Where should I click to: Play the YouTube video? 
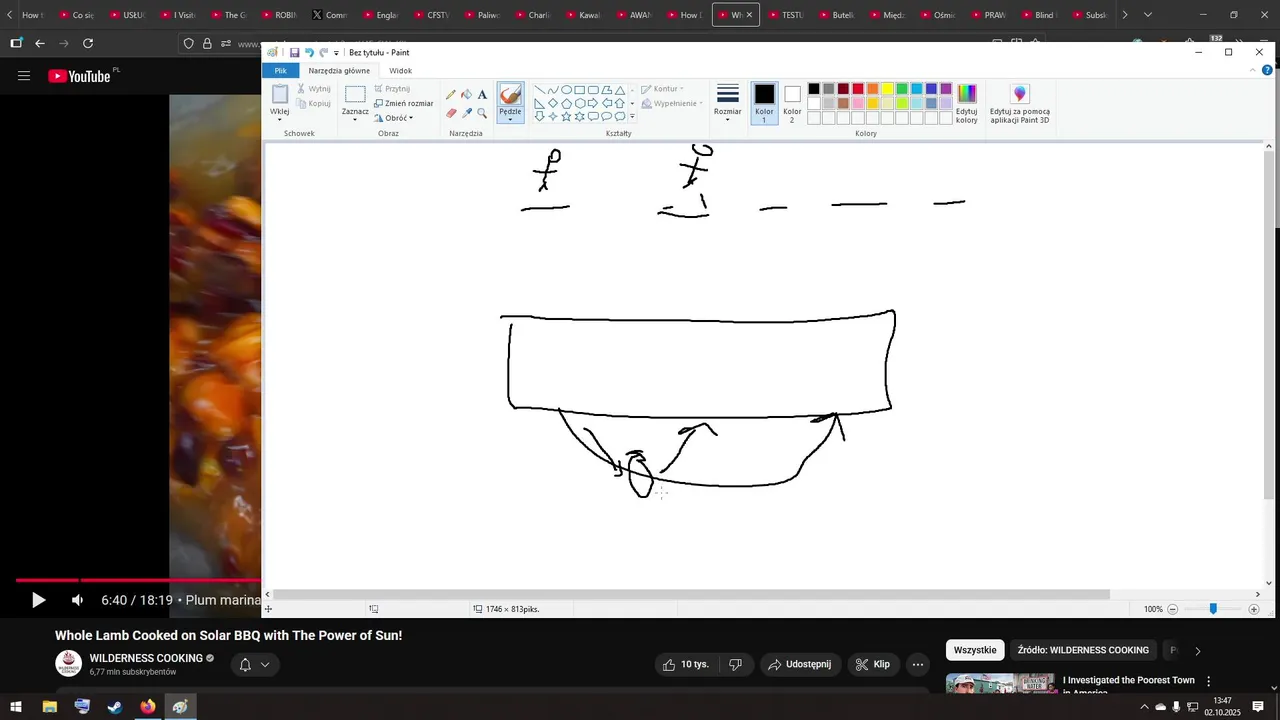click(x=38, y=600)
